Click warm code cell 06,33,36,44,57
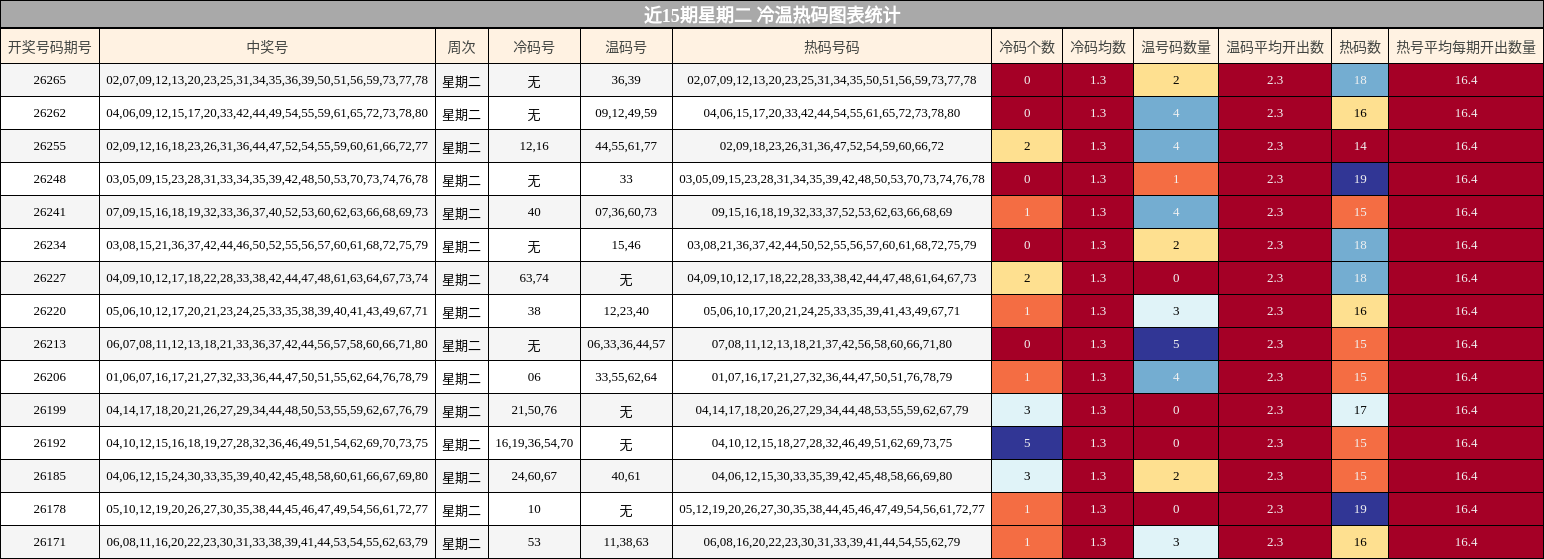This screenshot has width=1544, height=559. 626,344
